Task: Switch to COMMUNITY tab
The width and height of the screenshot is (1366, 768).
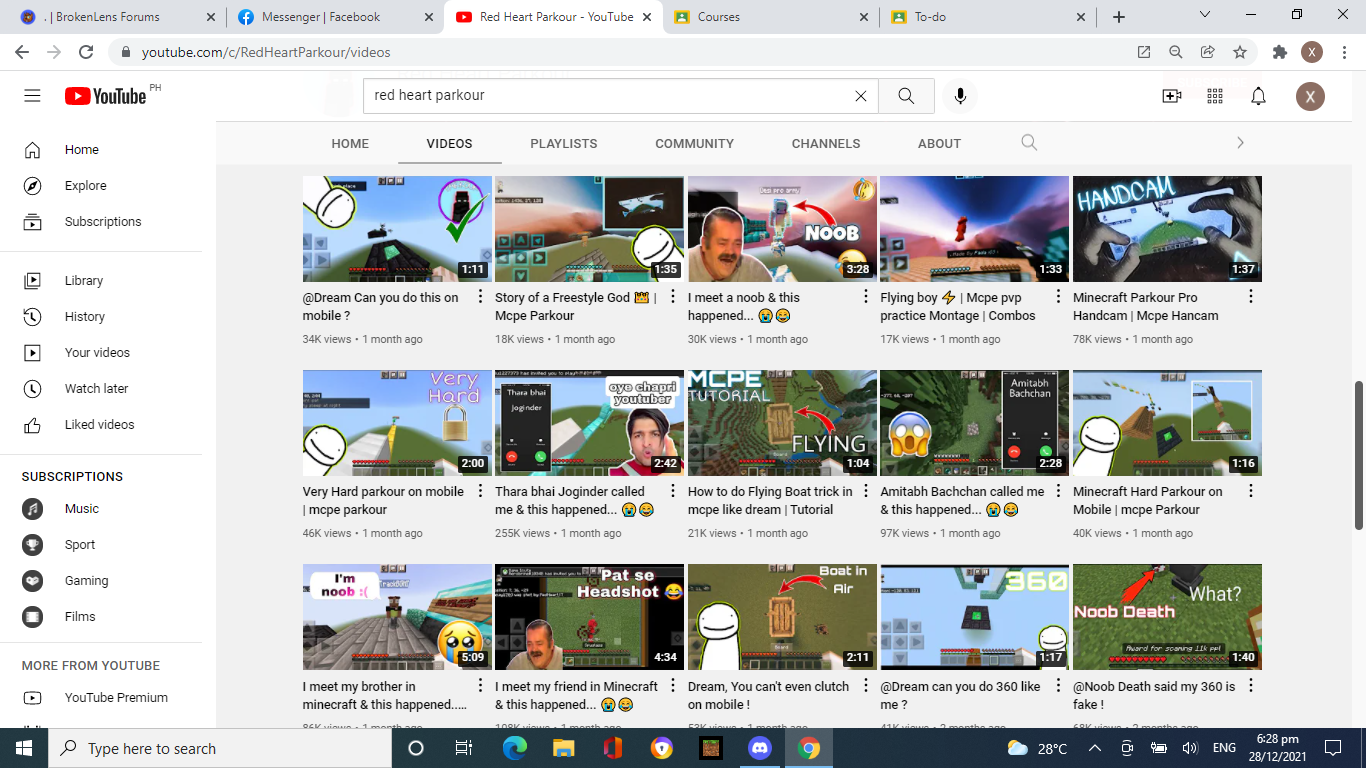Action: (x=694, y=143)
